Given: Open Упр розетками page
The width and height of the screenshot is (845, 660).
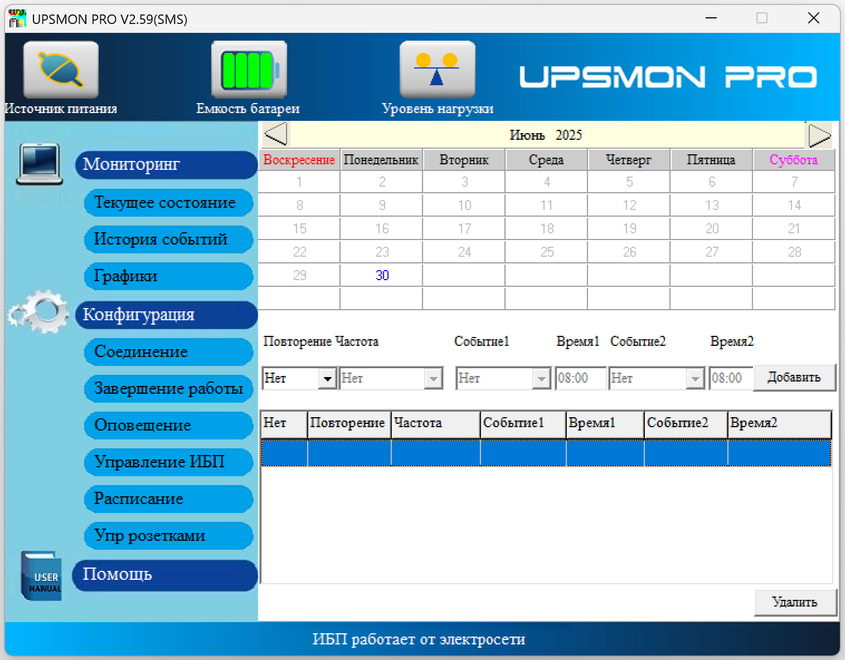Looking at the screenshot, I should 169,536.
